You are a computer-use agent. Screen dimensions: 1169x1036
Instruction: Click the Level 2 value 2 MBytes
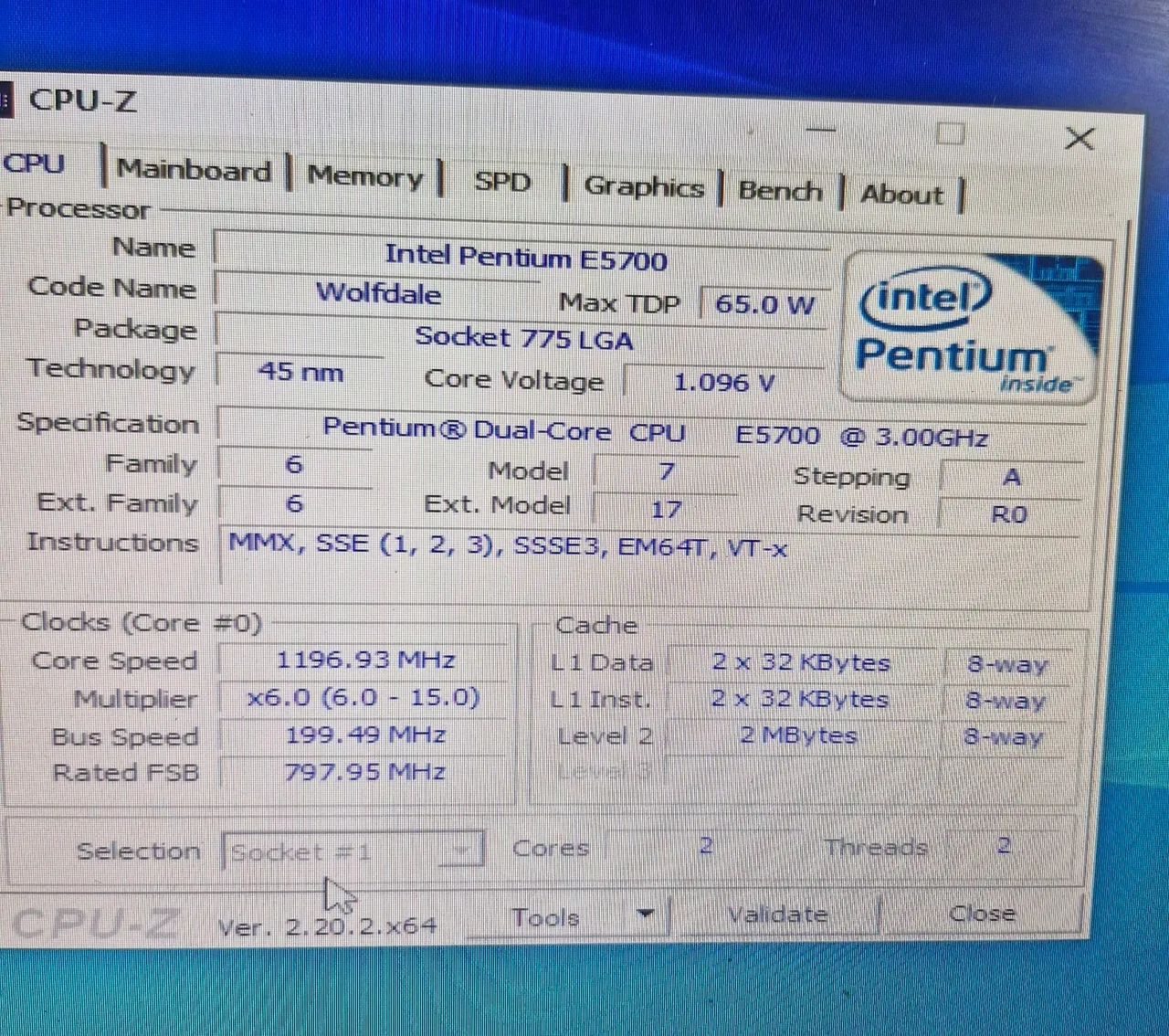point(798,735)
